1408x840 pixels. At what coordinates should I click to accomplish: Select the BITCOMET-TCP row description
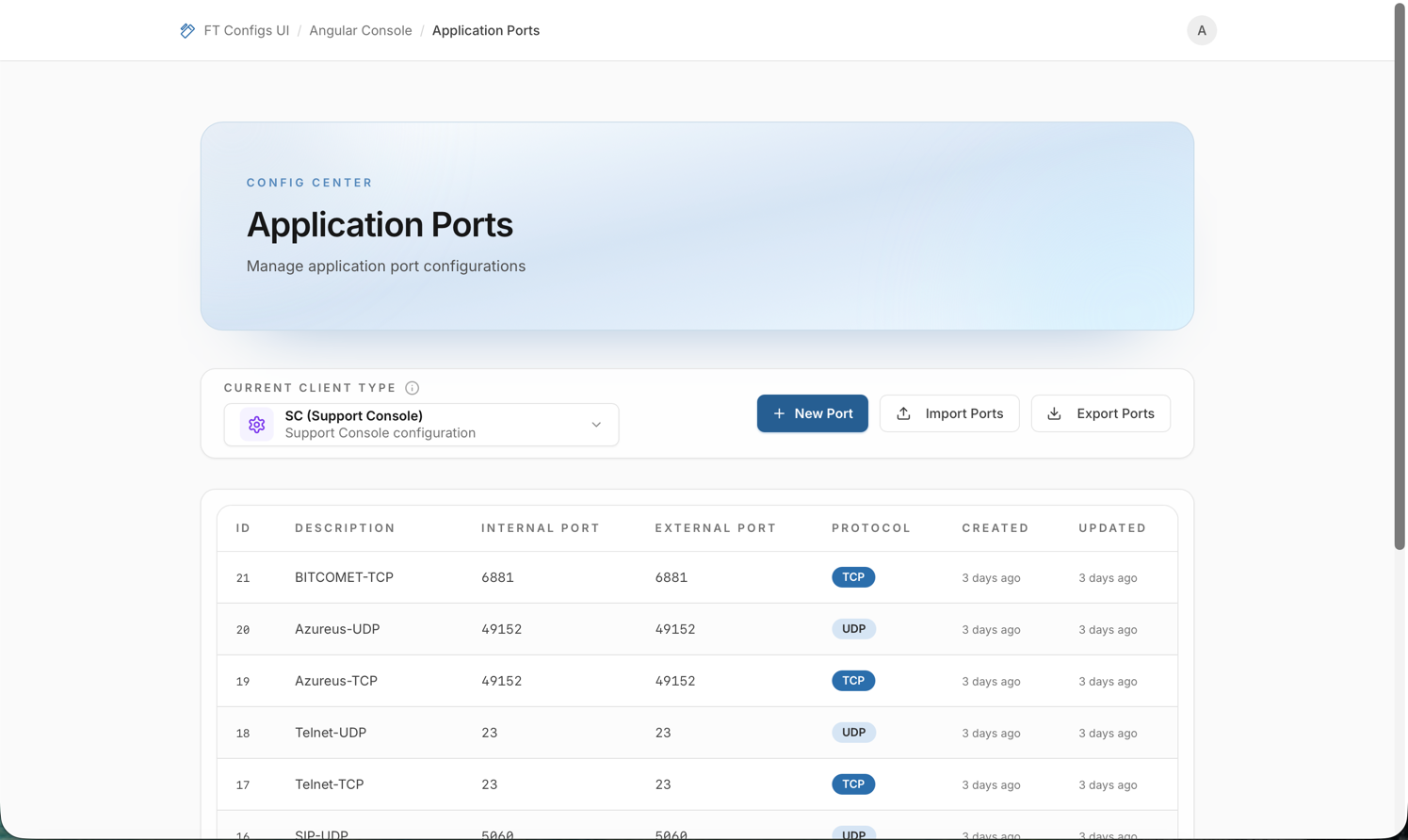coord(344,577)
